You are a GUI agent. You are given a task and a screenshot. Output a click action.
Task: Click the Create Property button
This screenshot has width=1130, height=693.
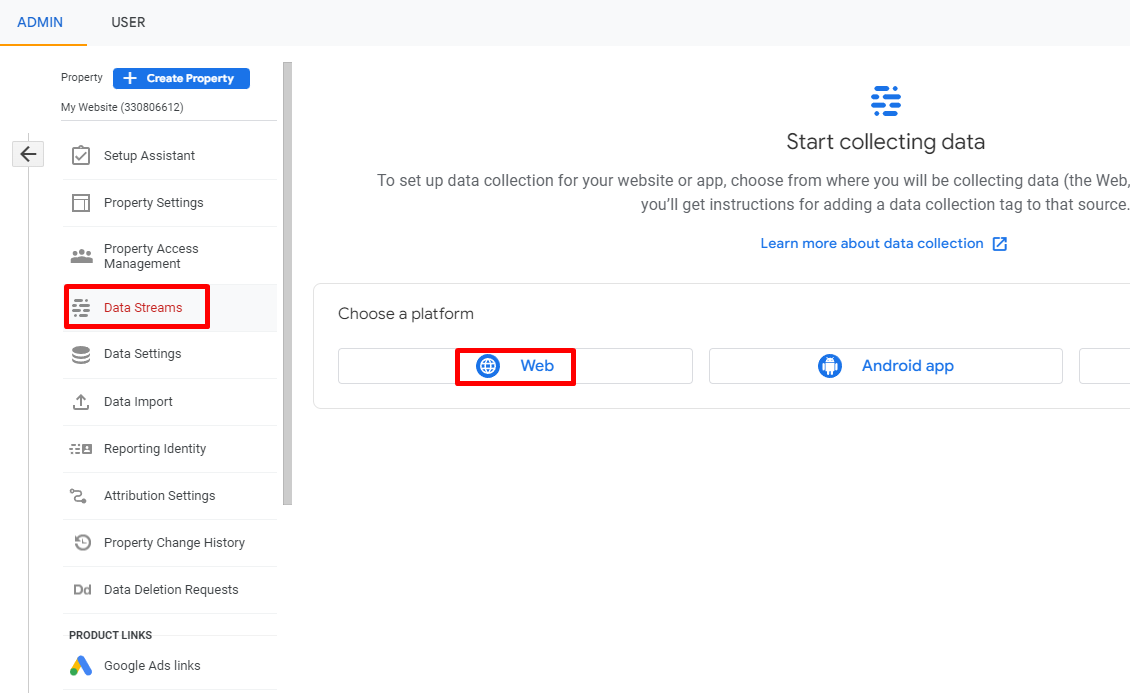click(181, 78)
